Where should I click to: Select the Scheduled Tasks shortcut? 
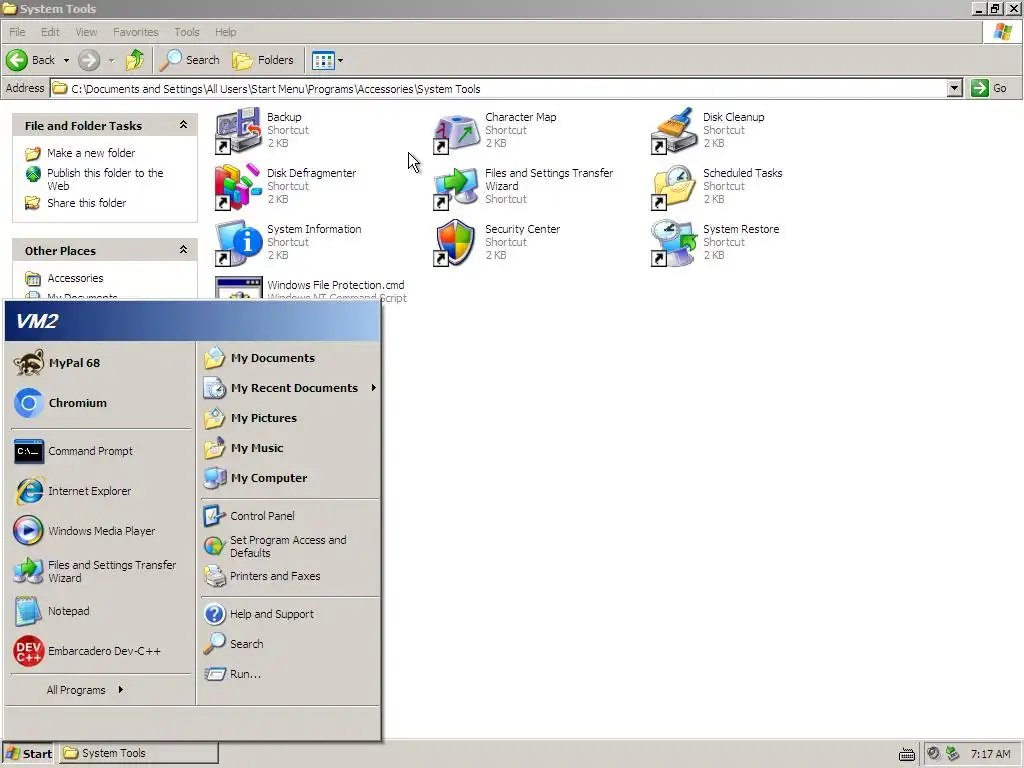[716, 186]
